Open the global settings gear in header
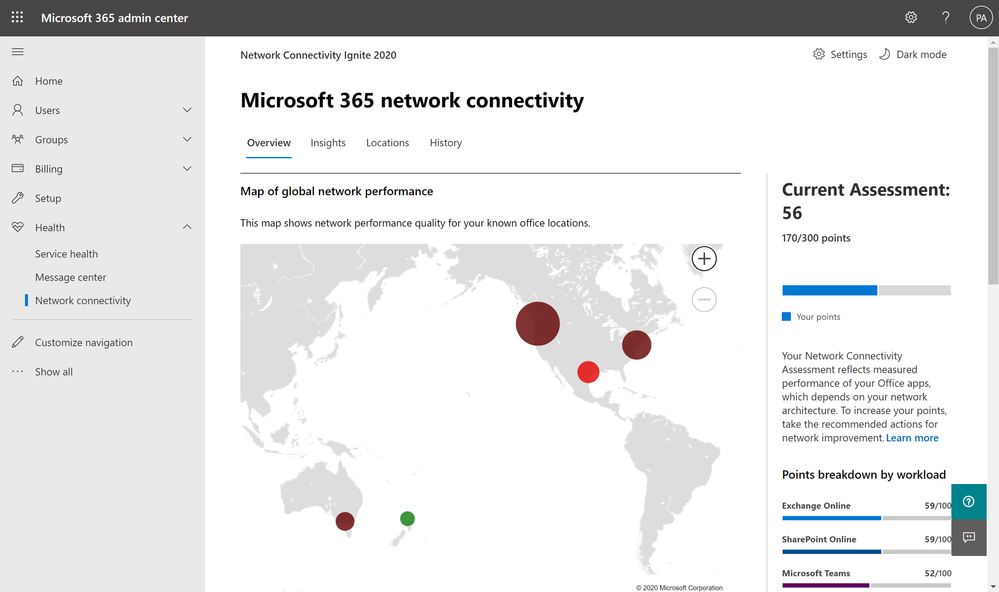Screen dimensions: 999x592 [911, 17]
